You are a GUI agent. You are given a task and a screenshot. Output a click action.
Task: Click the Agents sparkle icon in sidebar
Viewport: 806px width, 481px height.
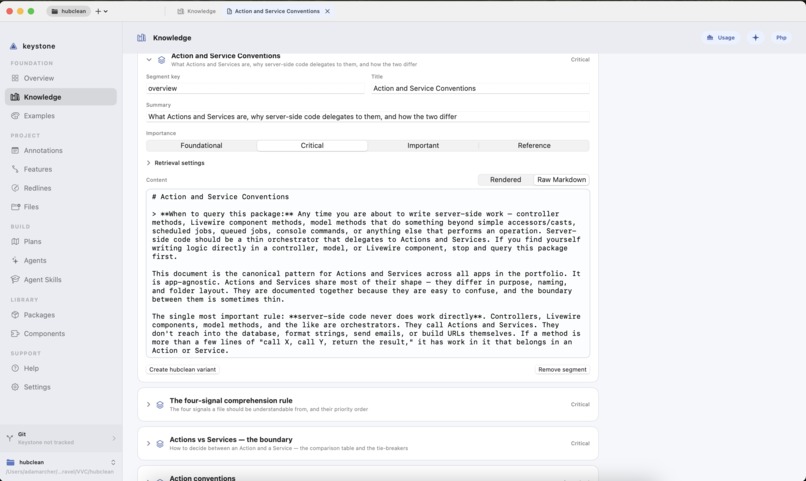pyautogui.click(x=15, y=261)
